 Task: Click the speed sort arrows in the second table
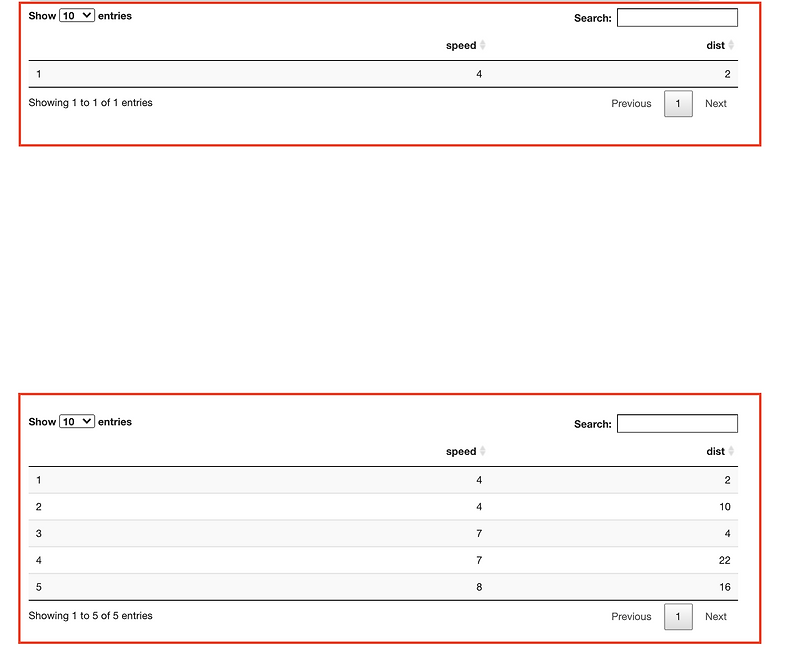tap(481, 451)
